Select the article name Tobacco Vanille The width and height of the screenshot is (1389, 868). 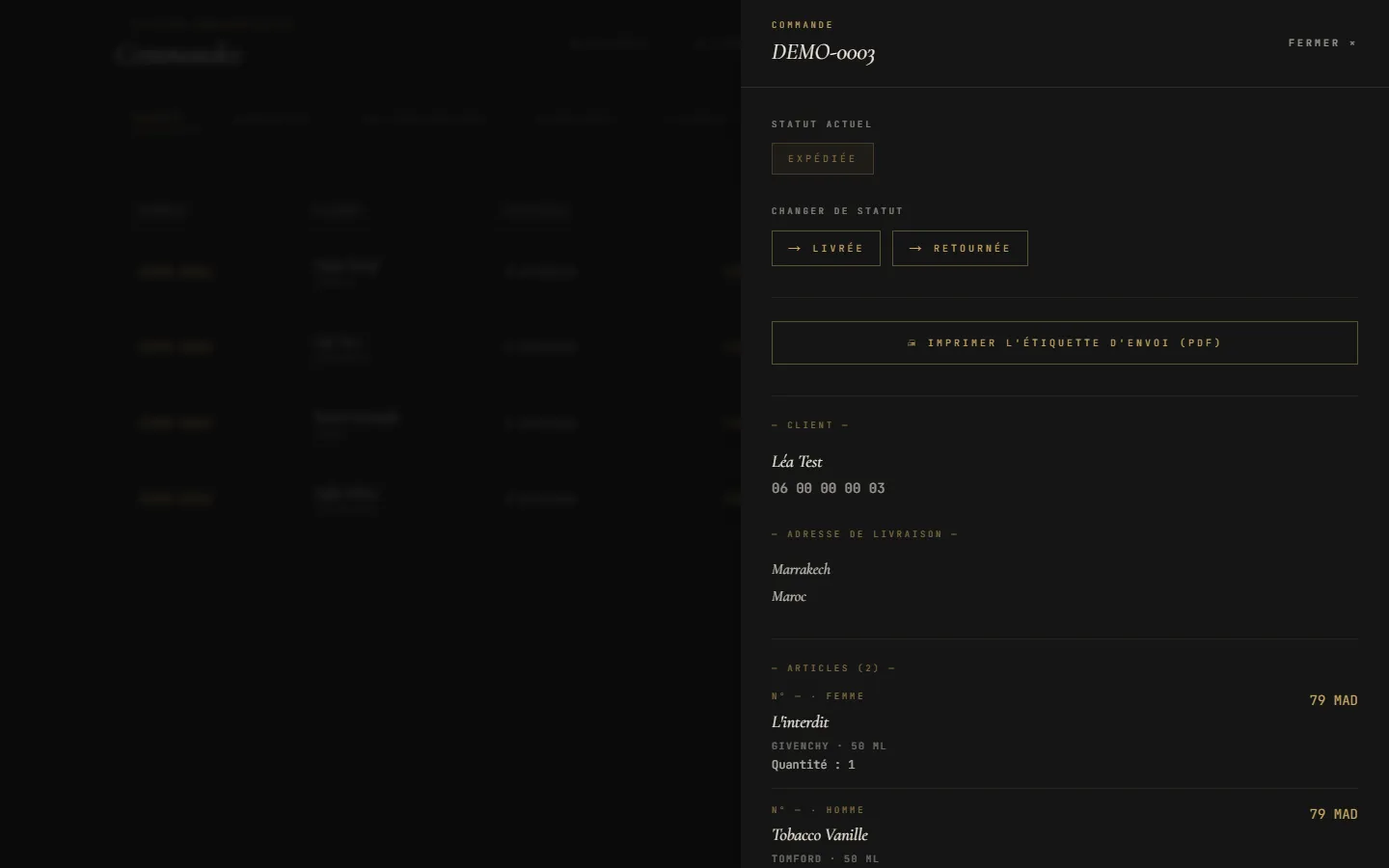(820, 835)
